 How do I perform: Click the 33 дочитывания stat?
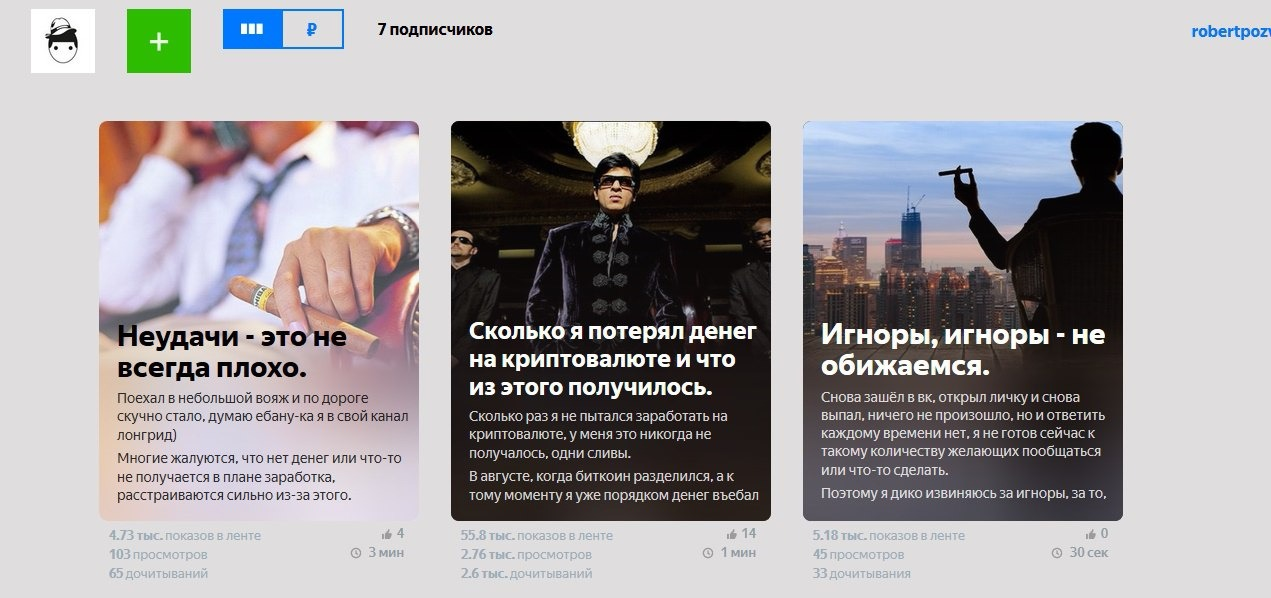862,574
